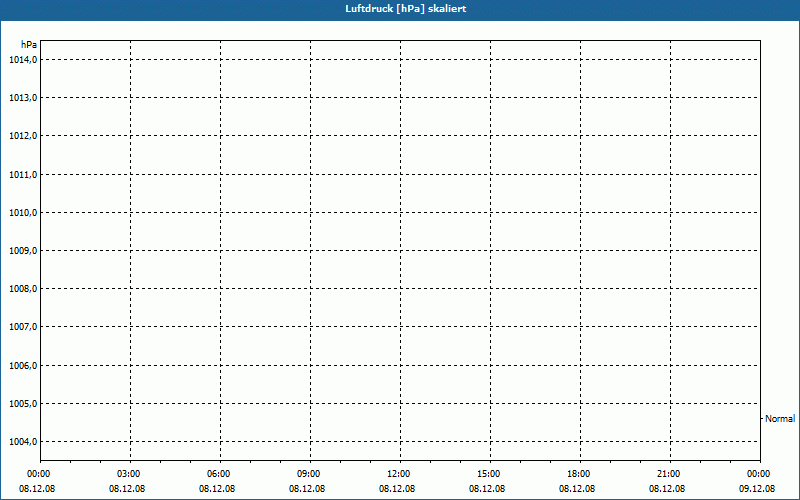
Task: Pick the 1011,0 y-axis tick label
Action: pyautogui.click(x=22, y=175)
